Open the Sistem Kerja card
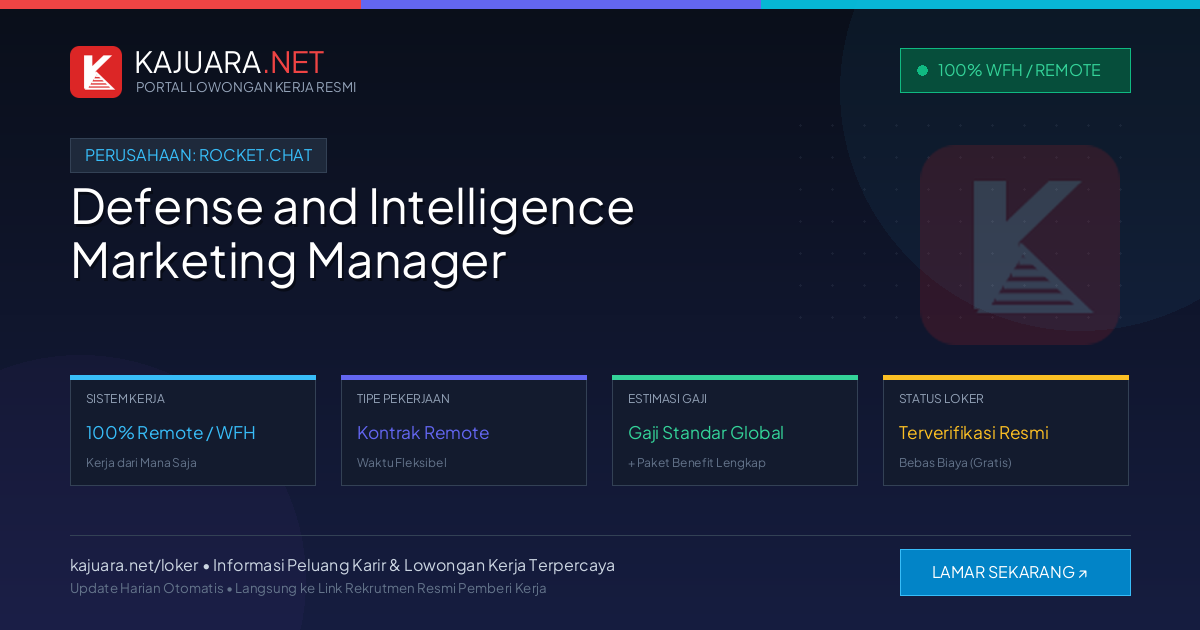 (x=193, y=431)
